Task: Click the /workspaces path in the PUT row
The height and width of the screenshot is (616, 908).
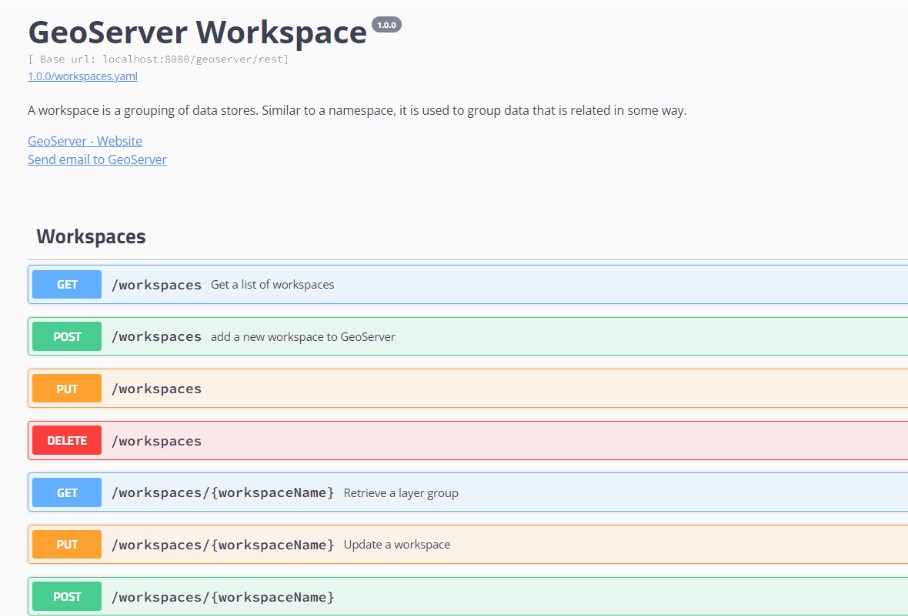Action: click(156, 389)
